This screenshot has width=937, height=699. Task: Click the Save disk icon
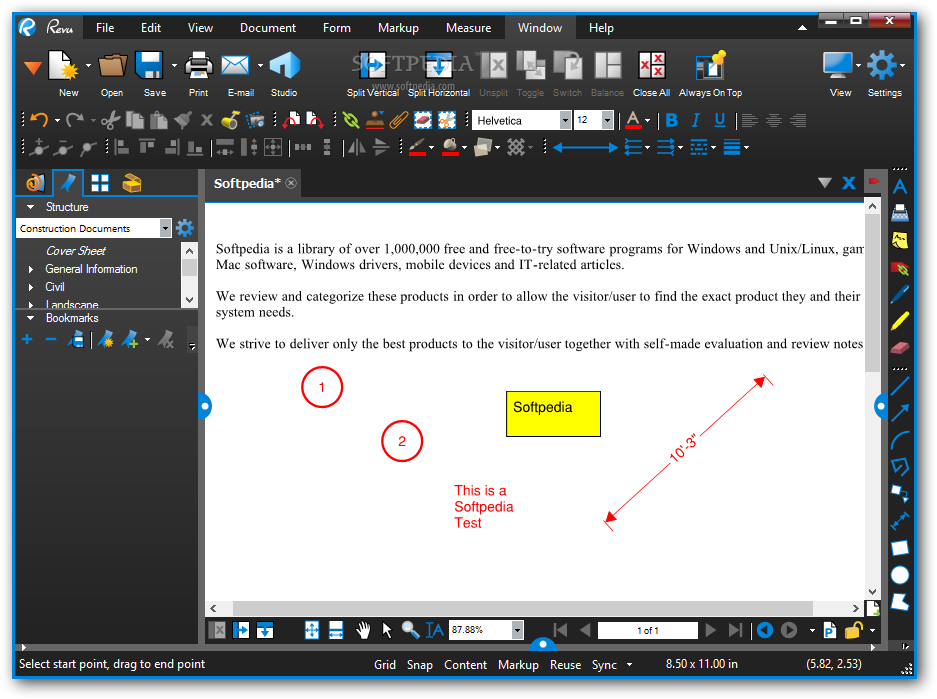tap(149, 66)
